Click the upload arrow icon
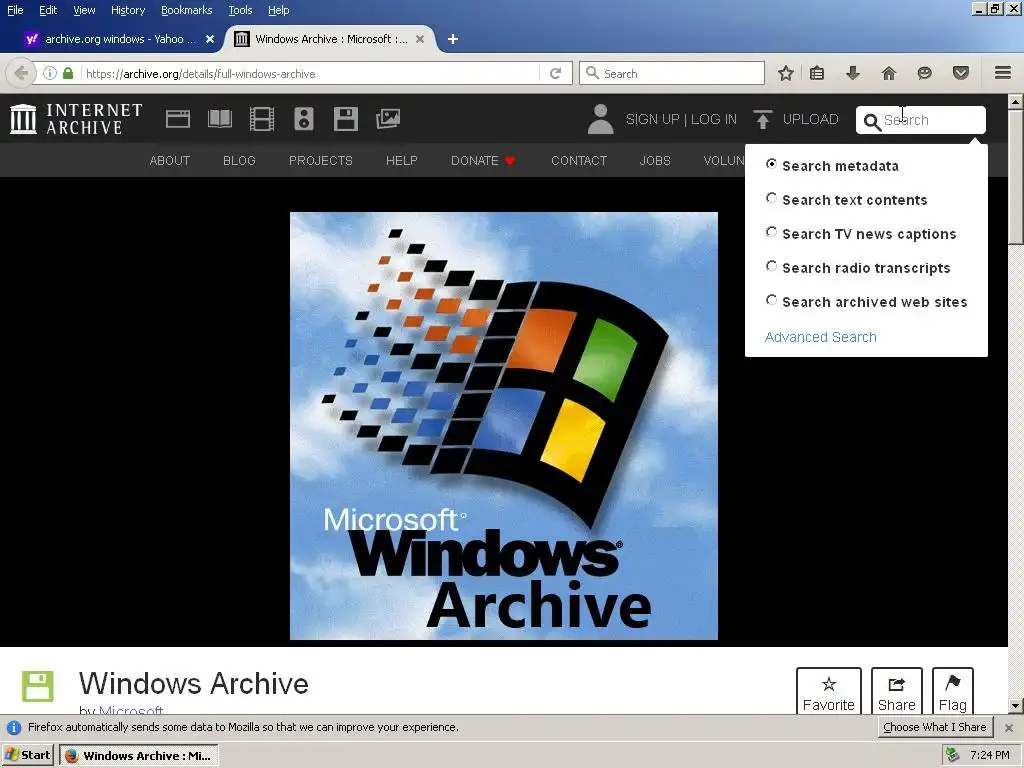Viewport: 1024px width, 768px height. click(762, 119)
